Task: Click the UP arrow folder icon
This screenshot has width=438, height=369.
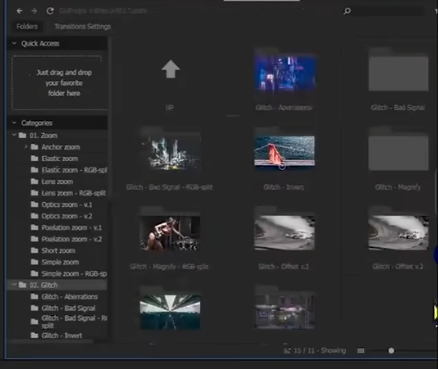Action: [170, 69]
